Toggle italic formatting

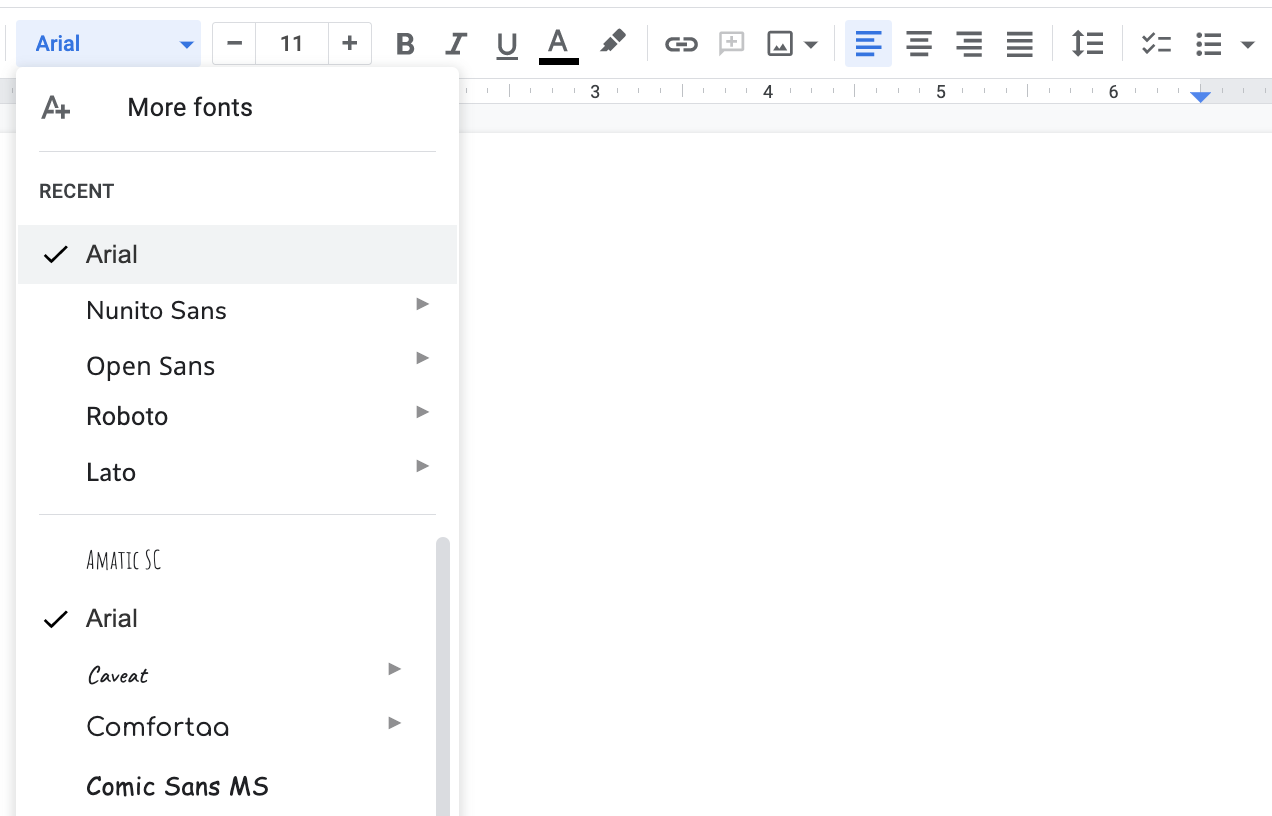pos(456,44)
